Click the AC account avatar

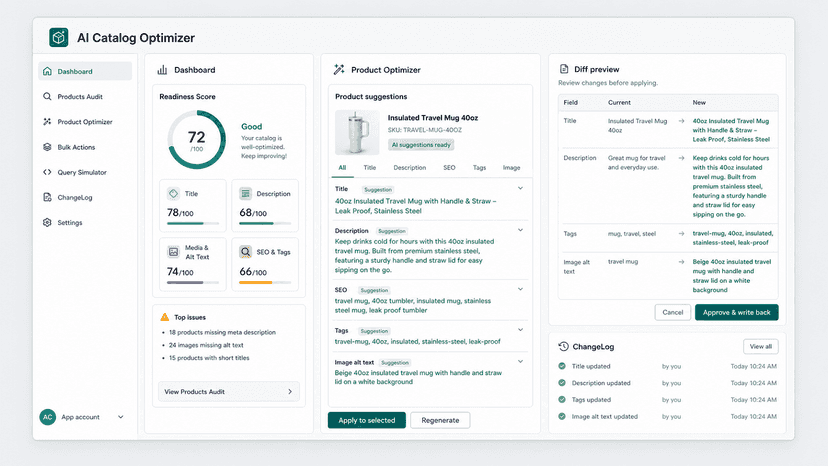pyautogui.click(x=48, y=417)
